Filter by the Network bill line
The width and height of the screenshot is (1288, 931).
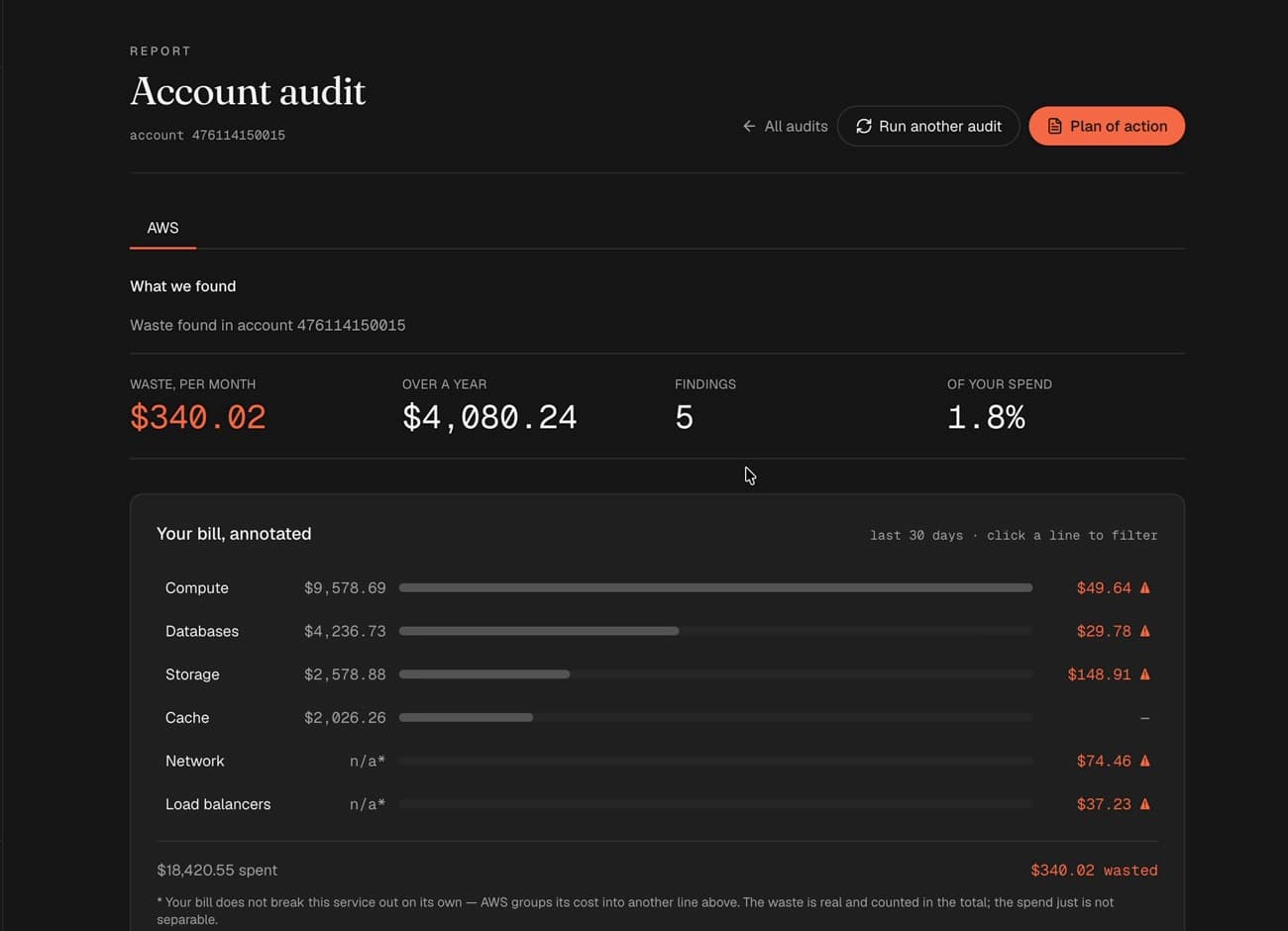[657, 761]
